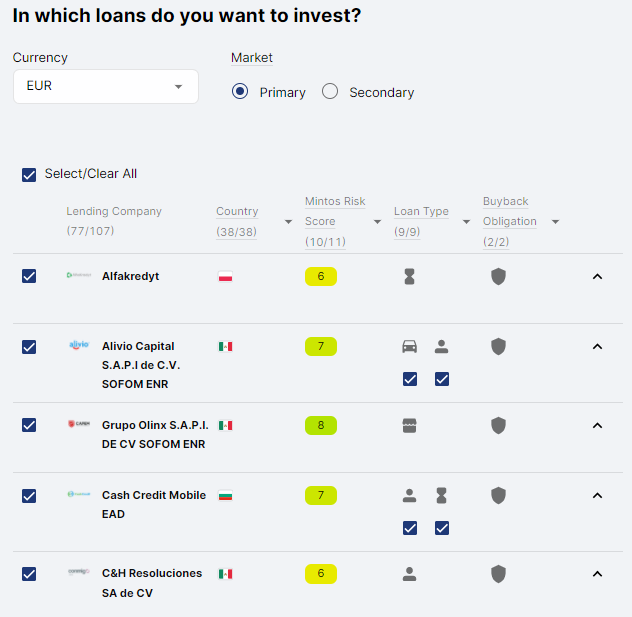Click the buyback shield icon for Alfakredyt
The width and height of the screenshot is (632, 617).
coord(498,277)
